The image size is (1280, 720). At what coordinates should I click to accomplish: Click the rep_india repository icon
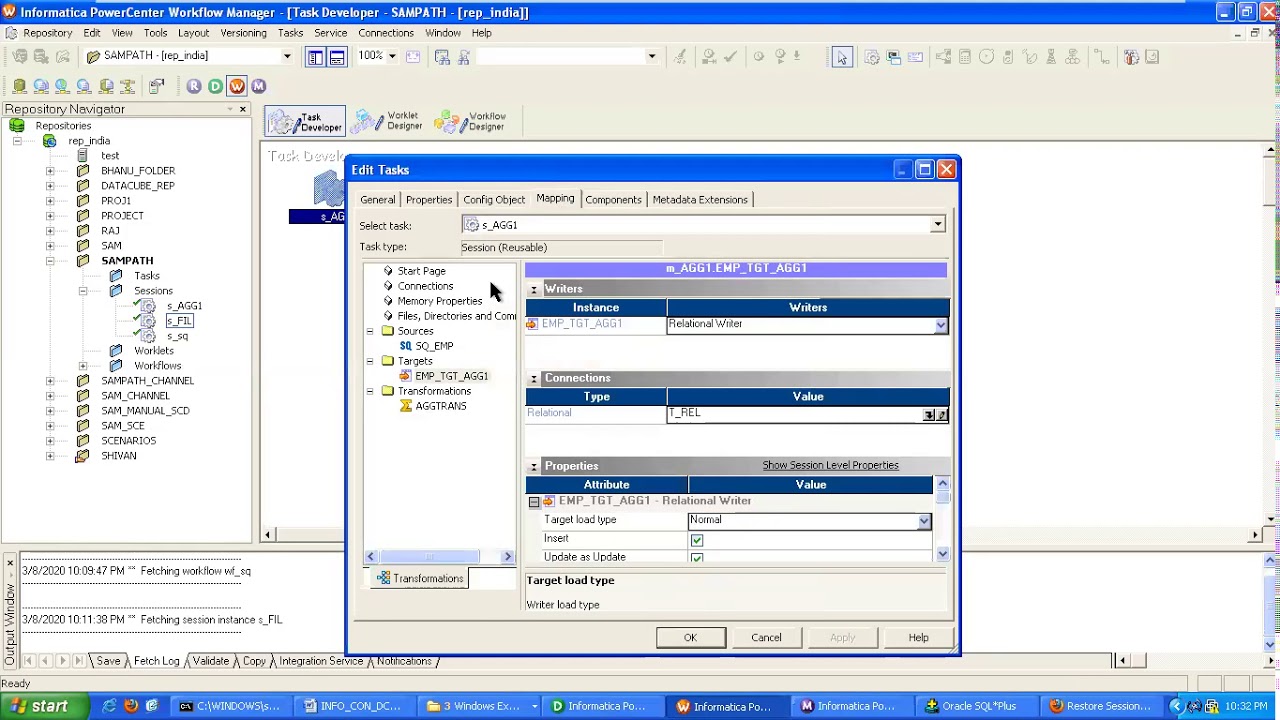[x=49, y=141]
